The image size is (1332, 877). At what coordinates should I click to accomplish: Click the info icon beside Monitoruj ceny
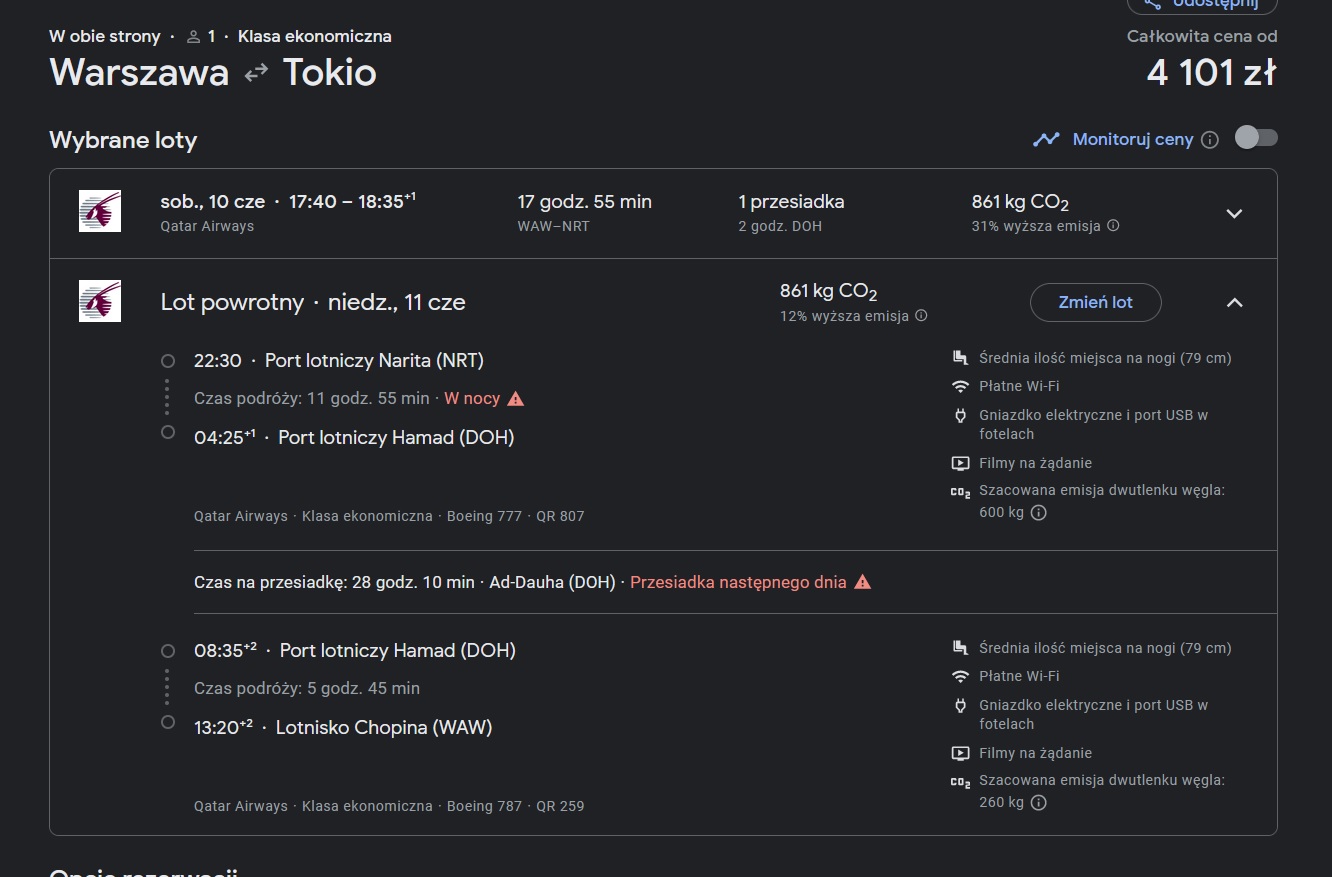point(1210,140)
